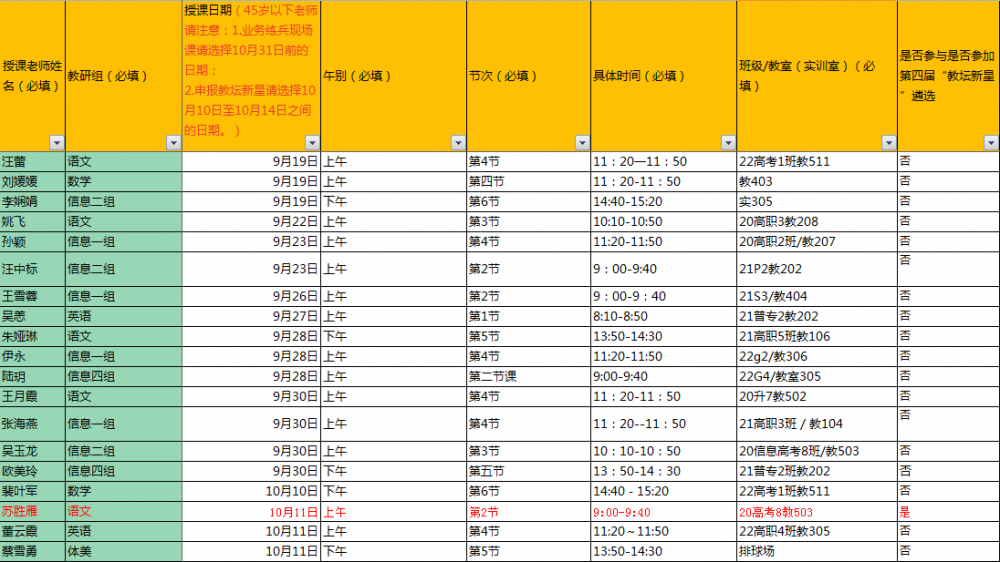Expand the 节次 column filter arrow
Screen dimensions: 1000x562
tap(582, 143)
